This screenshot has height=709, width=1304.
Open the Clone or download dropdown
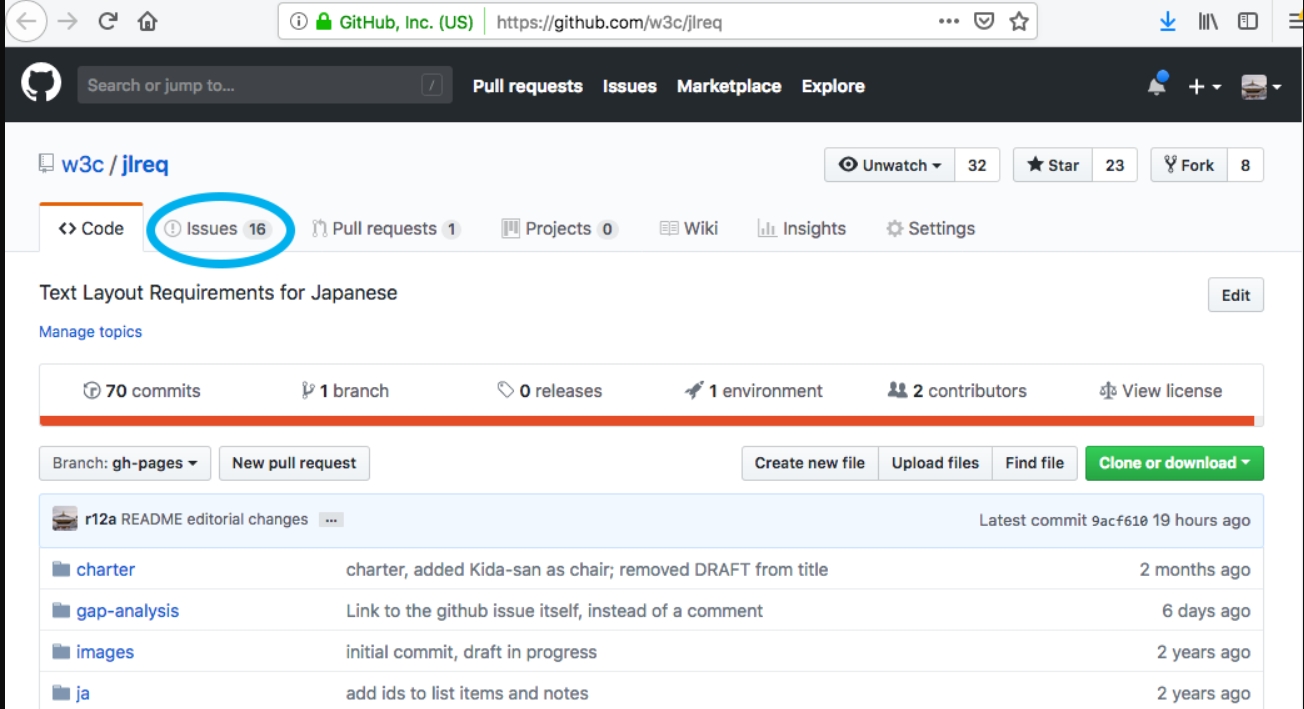[1174, 463]
